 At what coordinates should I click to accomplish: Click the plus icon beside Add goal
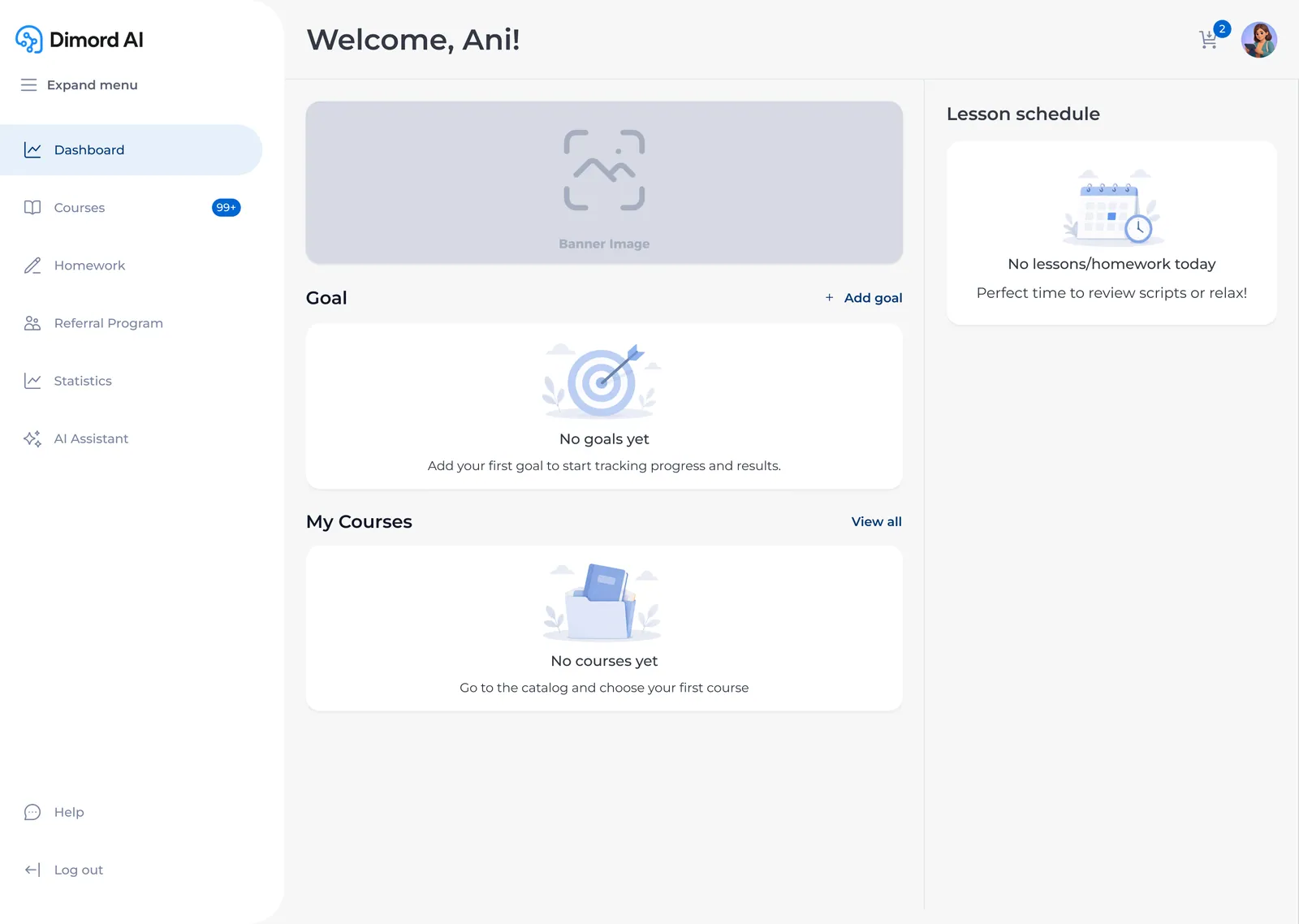point(829,298)
